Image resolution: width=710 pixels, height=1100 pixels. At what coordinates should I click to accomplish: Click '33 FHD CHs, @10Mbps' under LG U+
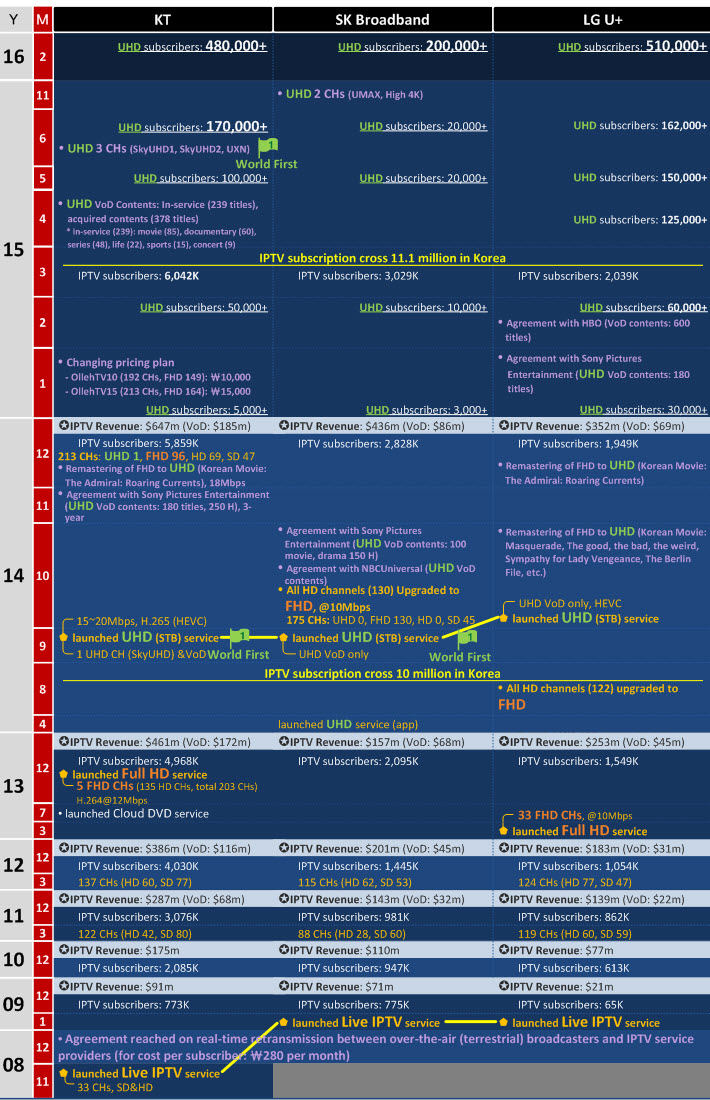[575, 815]
